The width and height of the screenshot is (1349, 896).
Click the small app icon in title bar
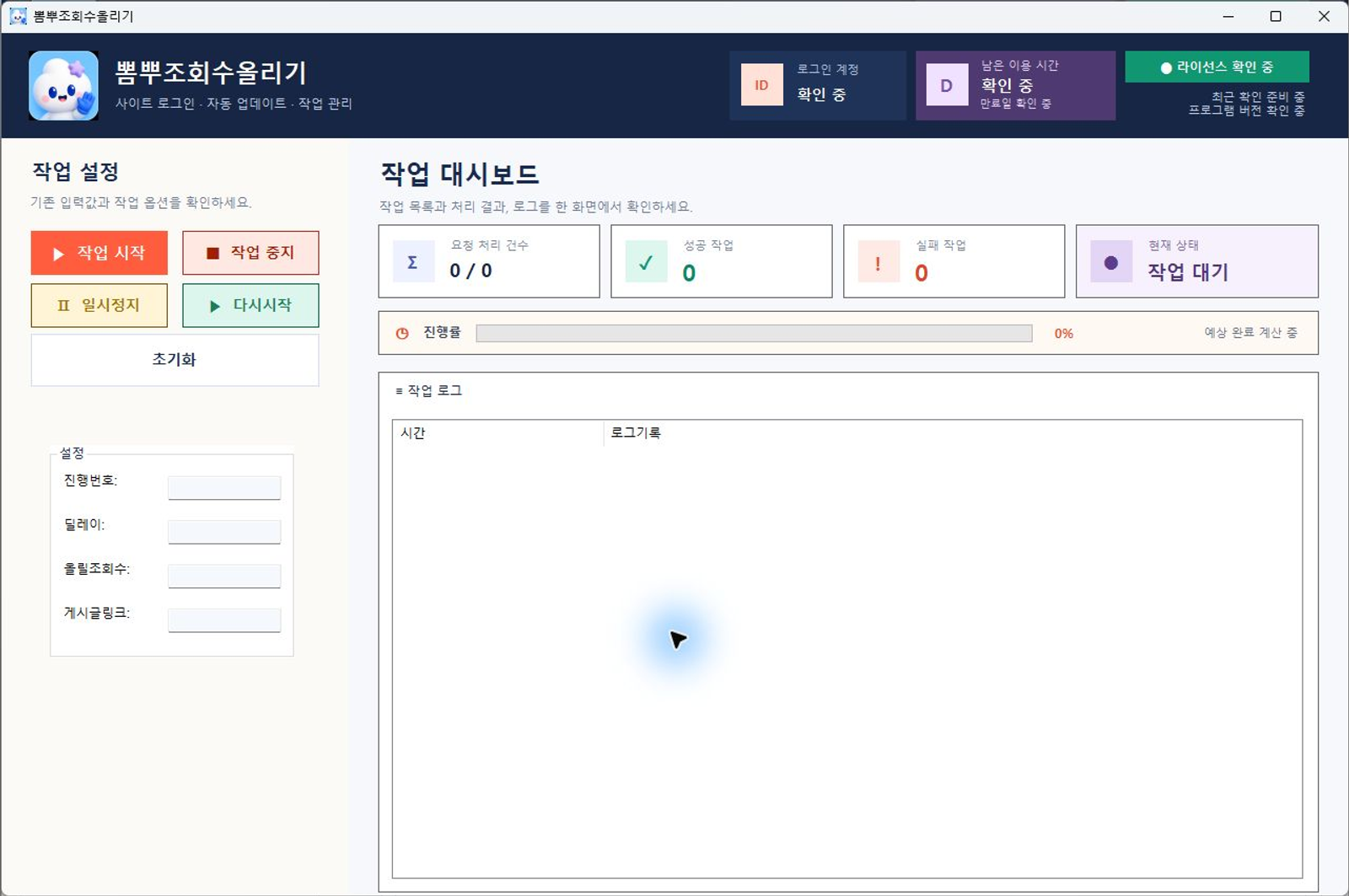[x=18, y=16]
